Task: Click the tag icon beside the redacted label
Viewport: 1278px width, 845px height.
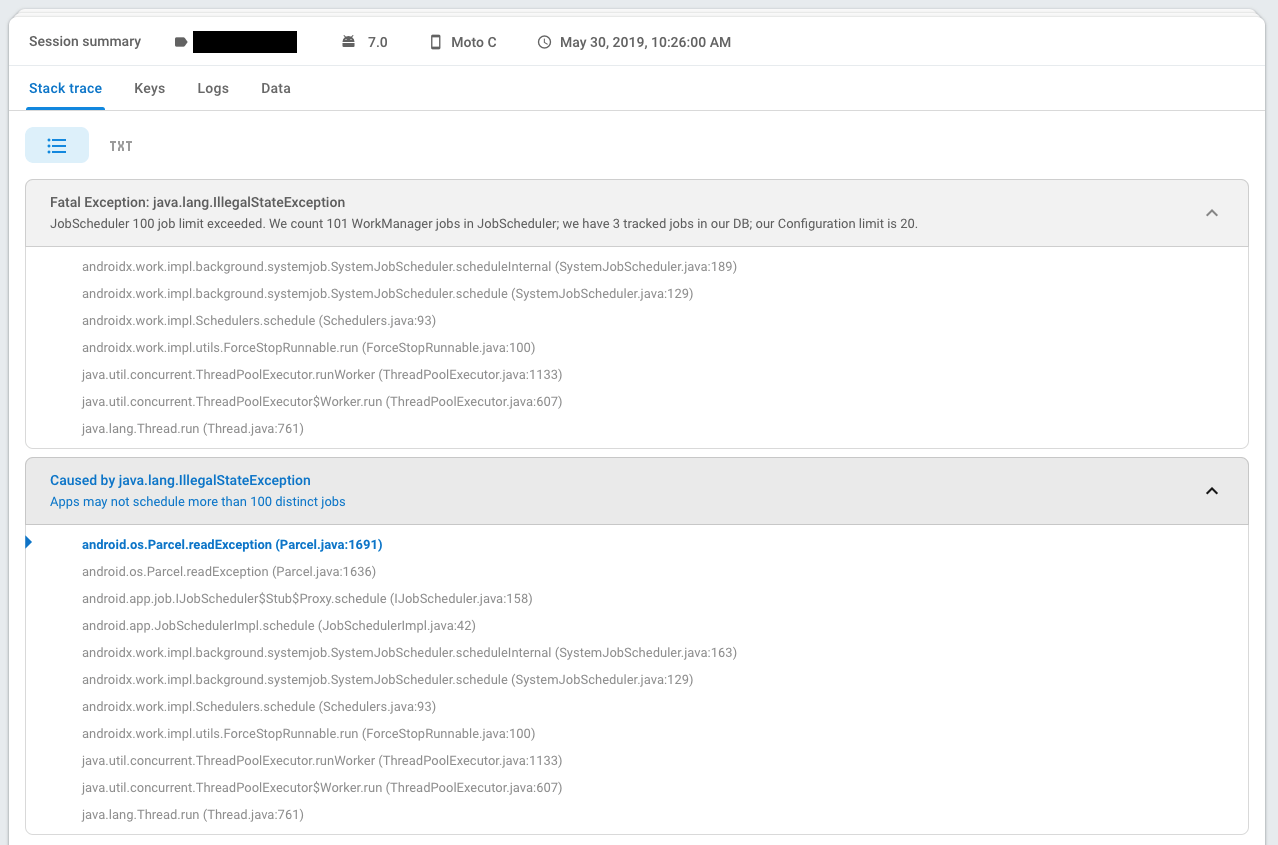Action: pyautogui.click(x=181, y=42)
